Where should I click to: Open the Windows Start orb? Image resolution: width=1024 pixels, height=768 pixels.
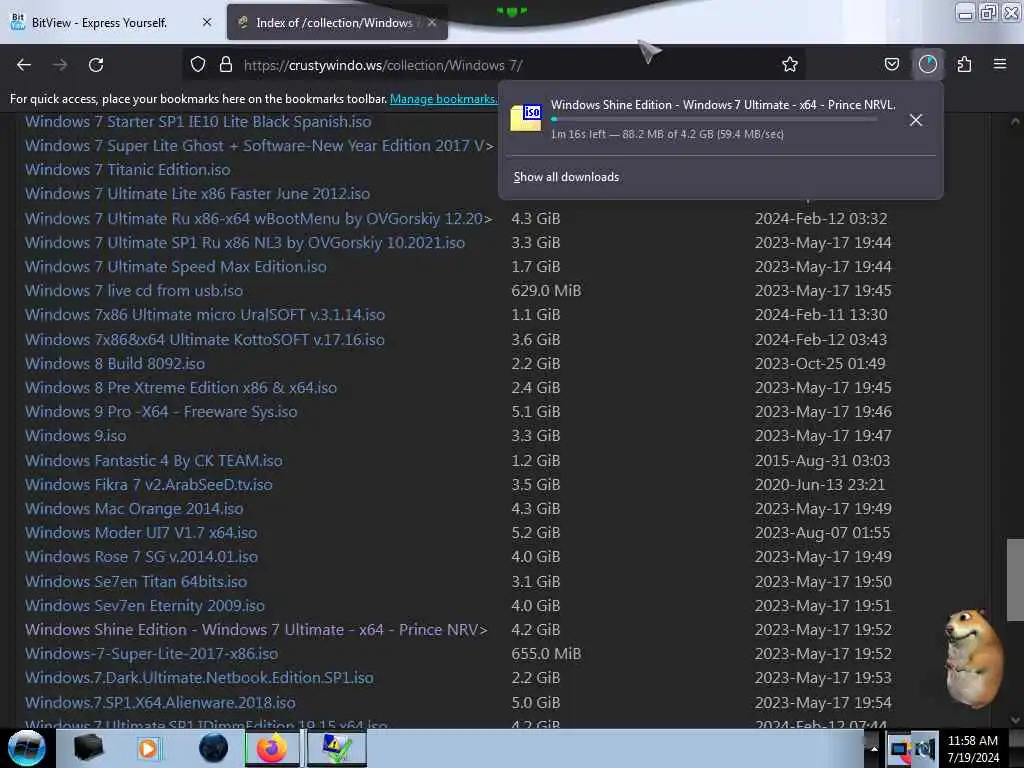tap(26, 748)
